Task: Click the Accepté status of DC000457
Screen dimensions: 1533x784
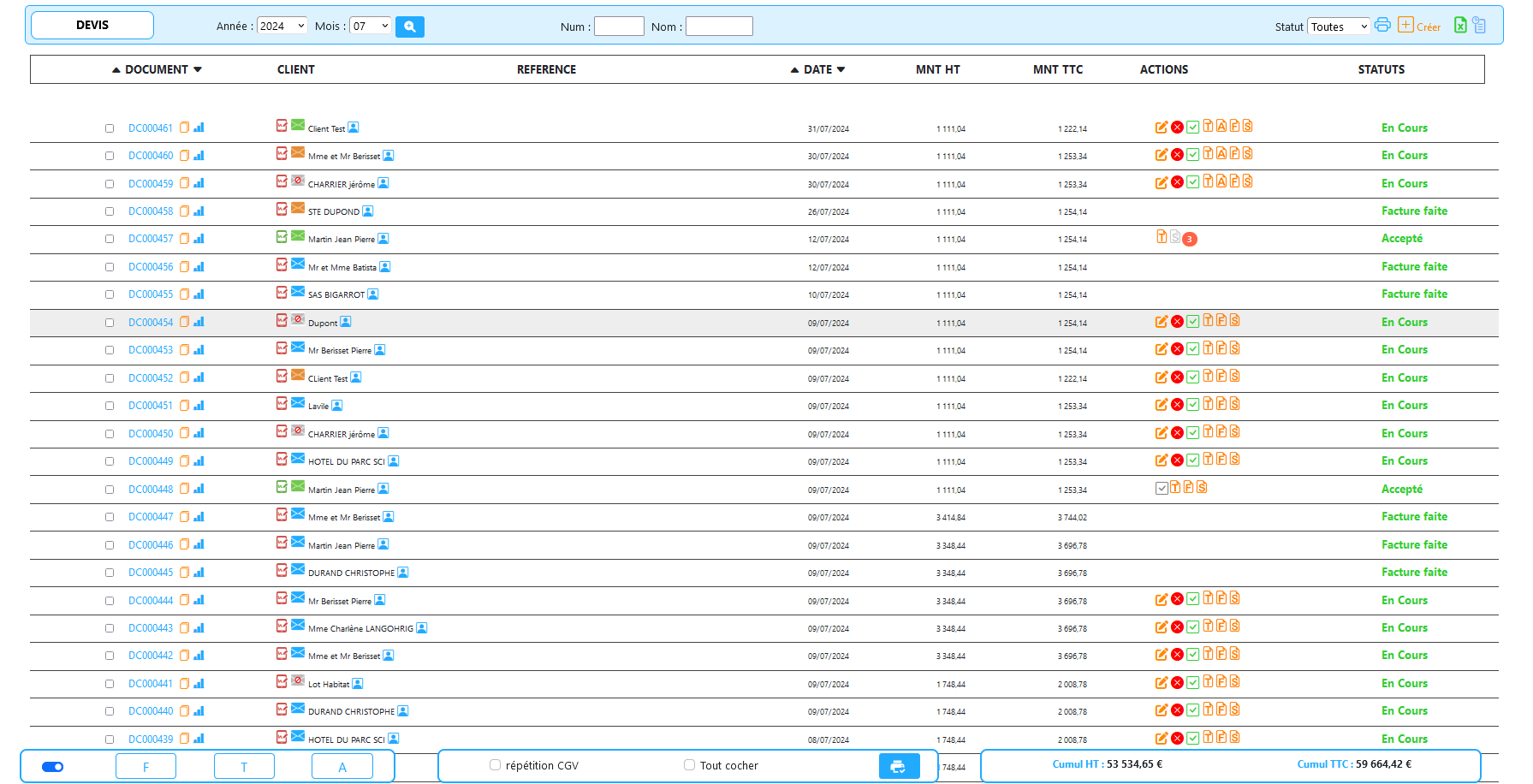Action: (x=1402, y=239)
